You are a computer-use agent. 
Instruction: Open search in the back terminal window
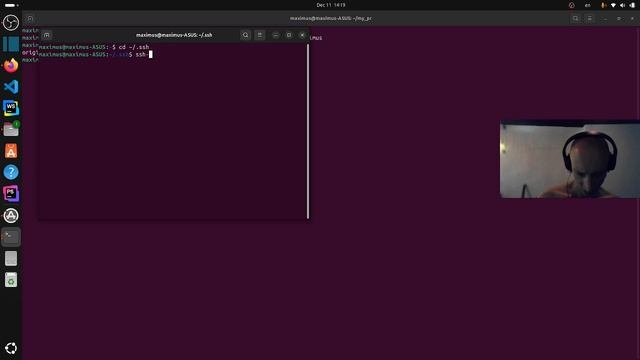pyautogui.click(x=575, y=18)
